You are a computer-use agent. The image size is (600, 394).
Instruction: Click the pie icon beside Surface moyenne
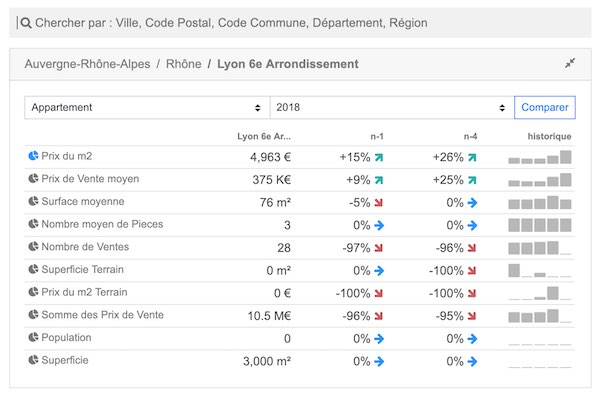[33, 201]
